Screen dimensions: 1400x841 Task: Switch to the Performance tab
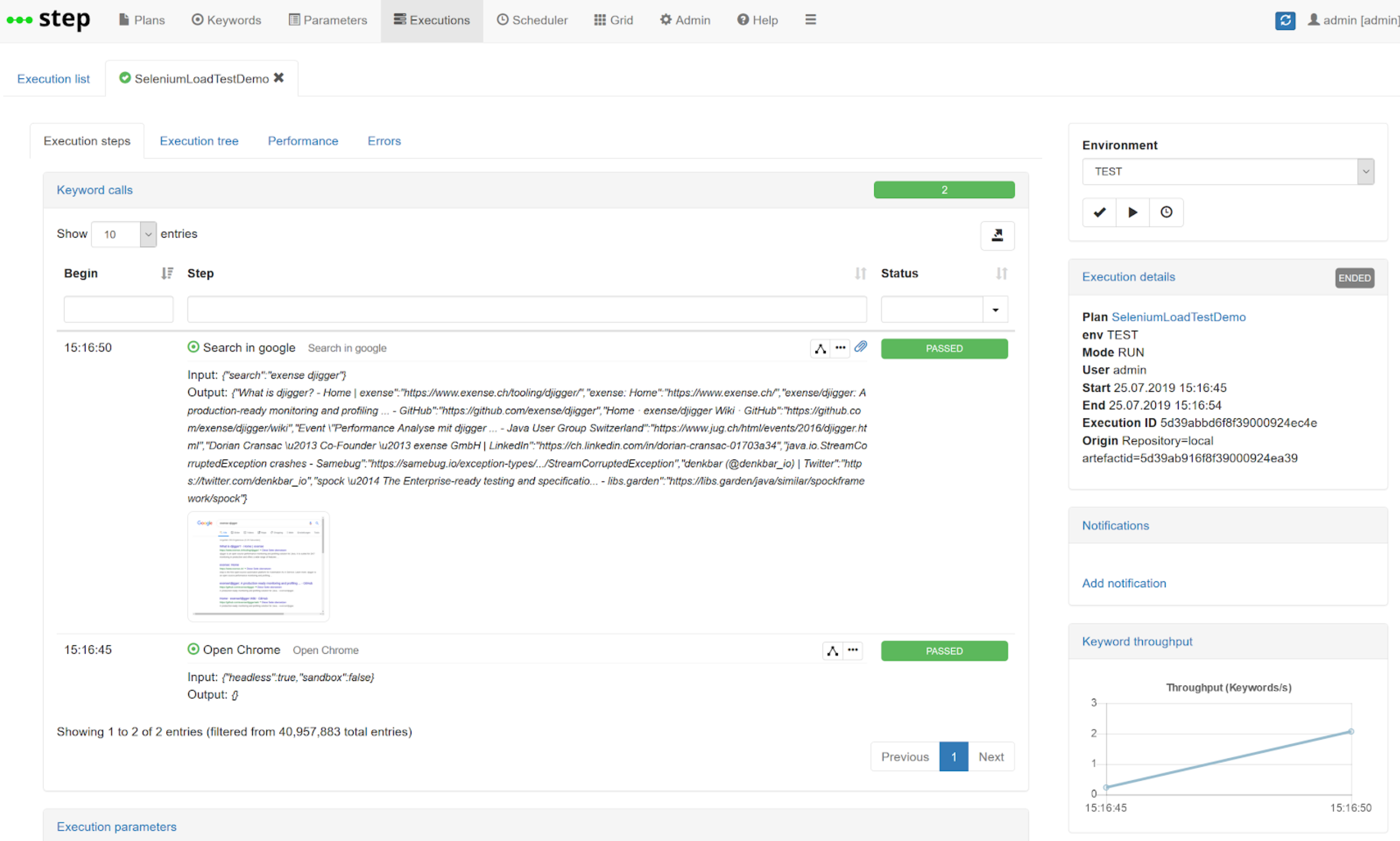pyautogui.click(x=302, y=141)
